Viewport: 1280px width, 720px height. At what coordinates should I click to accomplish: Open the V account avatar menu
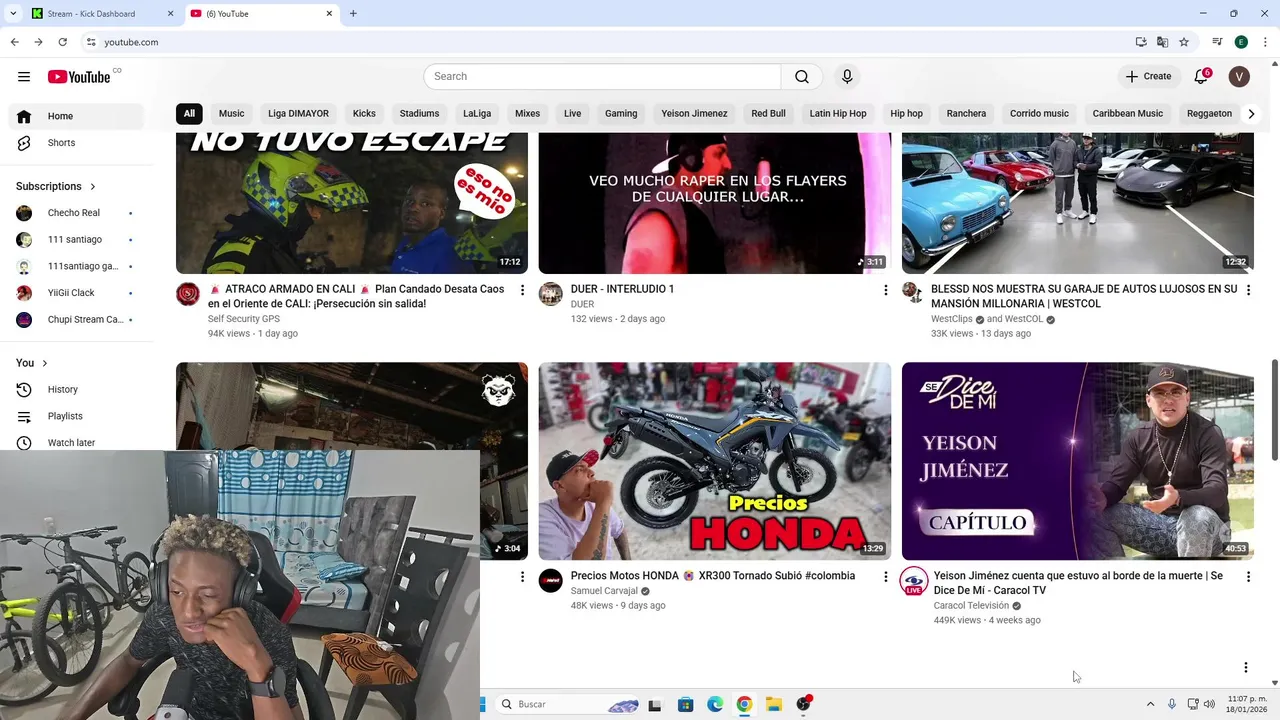tap(1239, 76)
